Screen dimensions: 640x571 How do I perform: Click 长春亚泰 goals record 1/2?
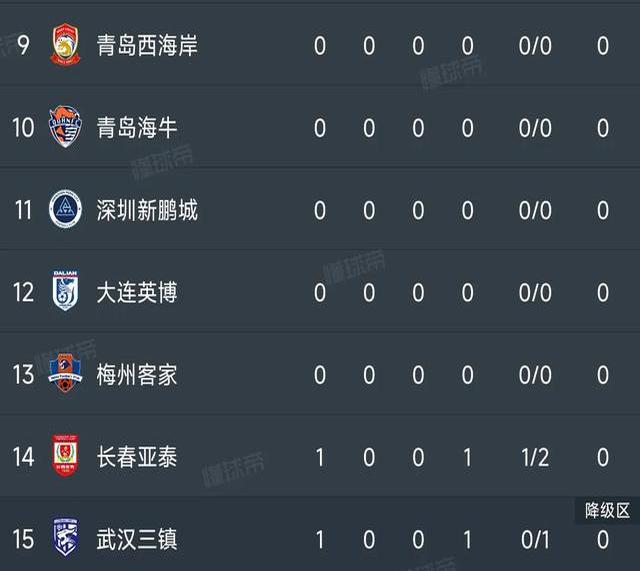click(535, 457)
